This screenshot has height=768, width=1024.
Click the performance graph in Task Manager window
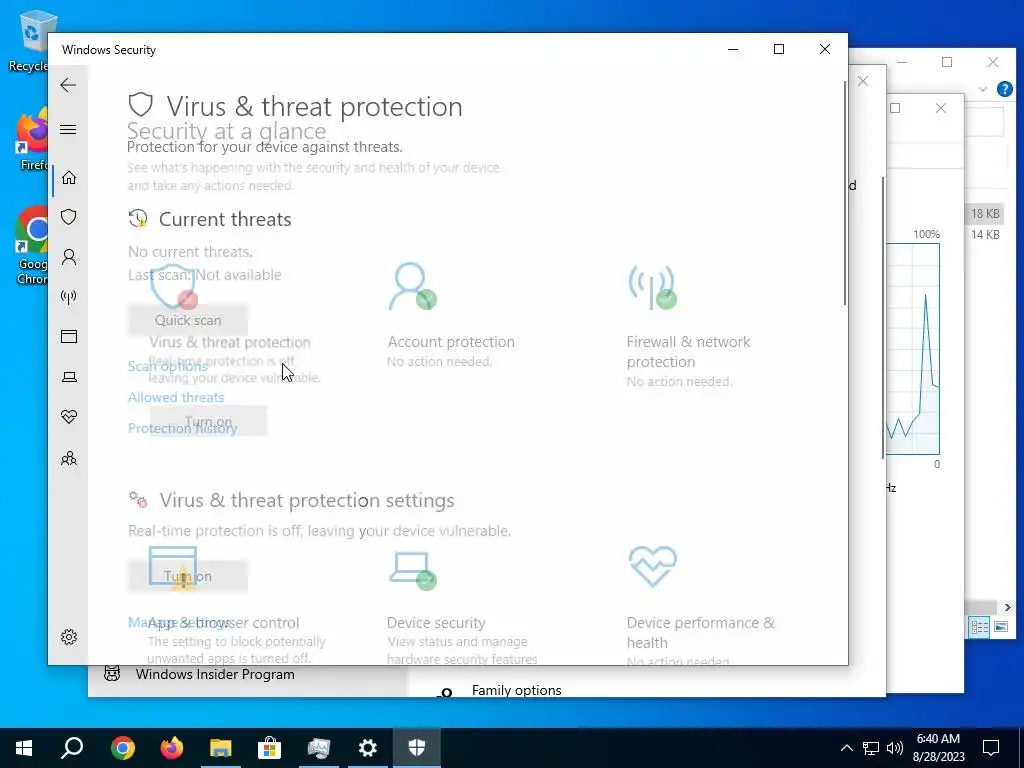[x=912, y=349]
